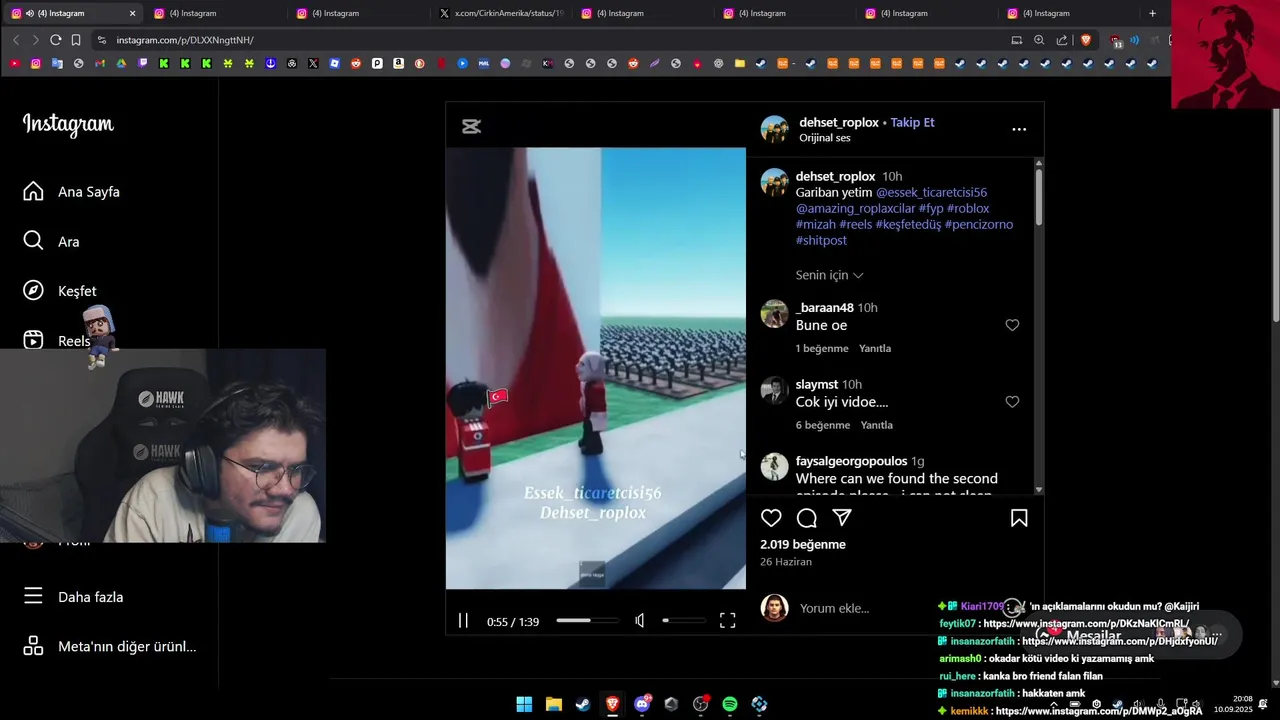Open Steam from taskbar

[582, 704]
